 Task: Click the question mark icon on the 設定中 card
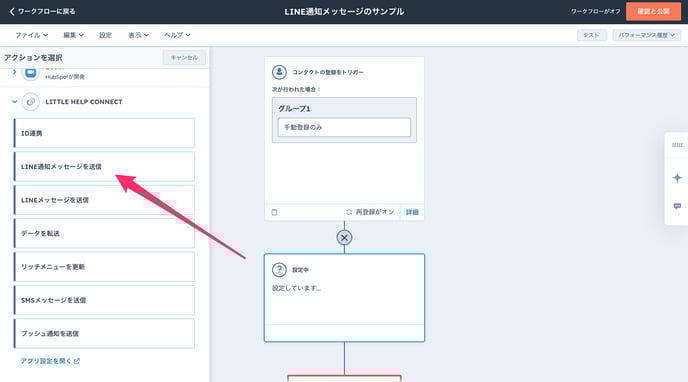tap(279, 270)
